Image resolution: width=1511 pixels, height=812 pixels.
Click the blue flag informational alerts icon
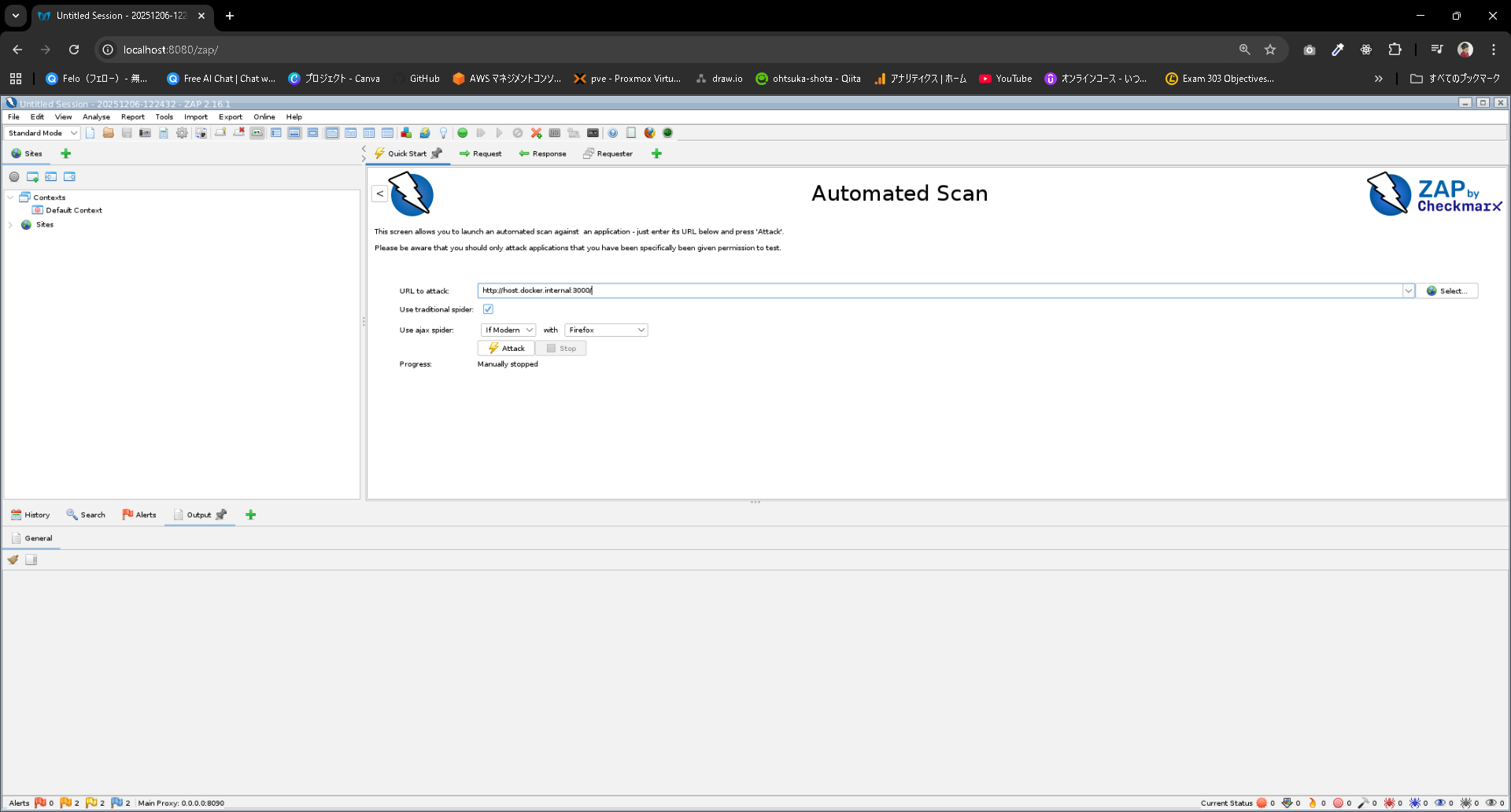click(116, 803)
